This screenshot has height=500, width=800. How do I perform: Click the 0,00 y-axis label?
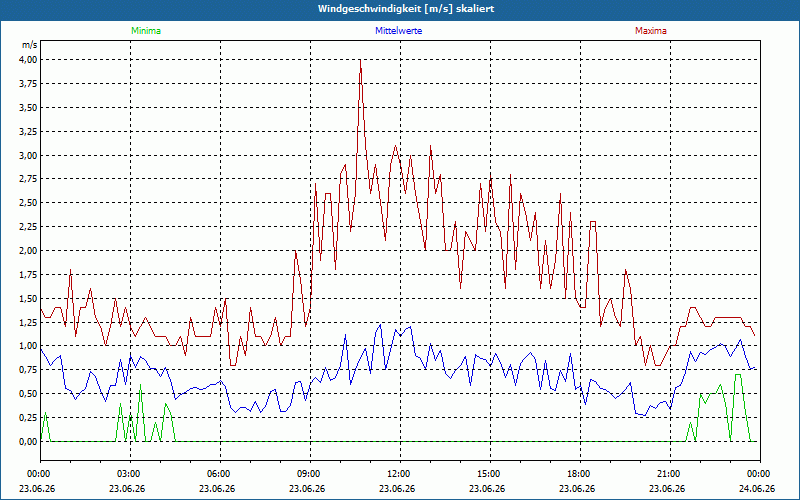coord(28,442)
